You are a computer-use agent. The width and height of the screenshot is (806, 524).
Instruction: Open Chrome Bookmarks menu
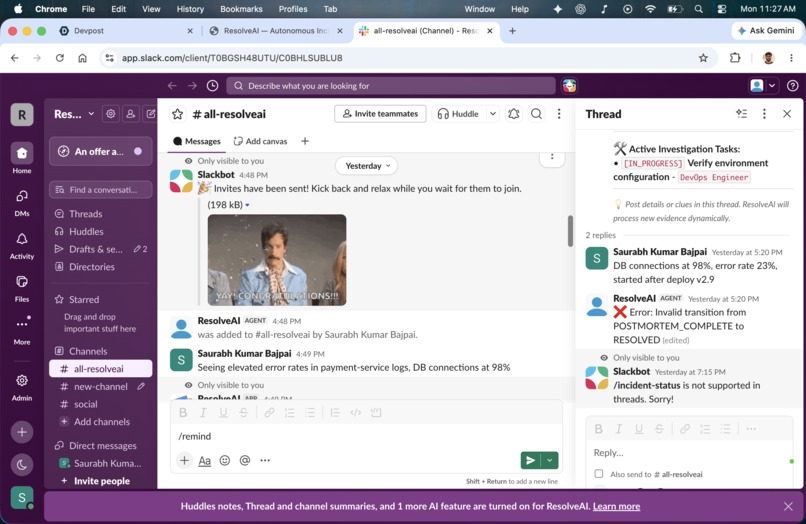click(241, 9)
